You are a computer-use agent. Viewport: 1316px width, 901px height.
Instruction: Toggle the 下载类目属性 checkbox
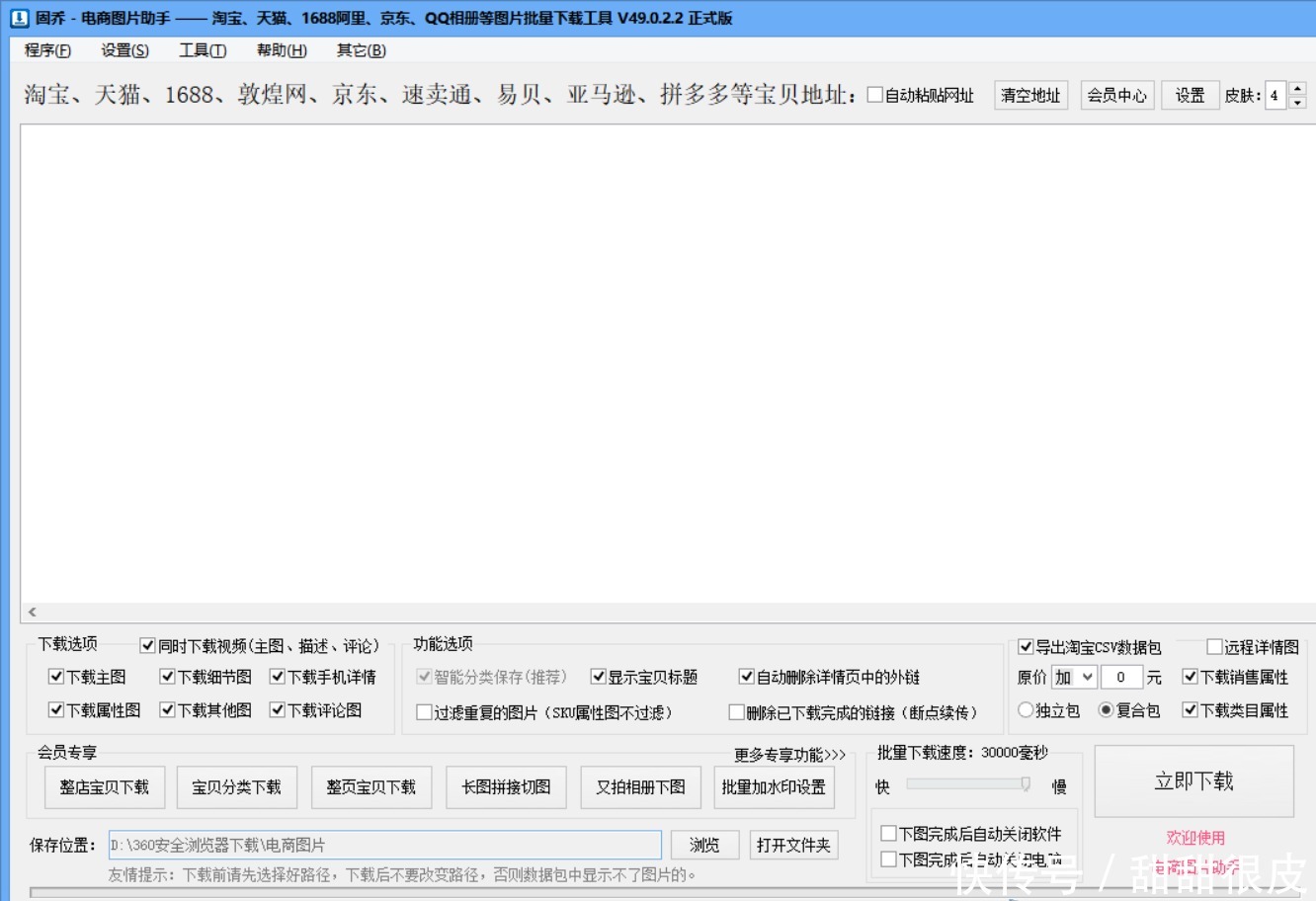coord(1191,709)
